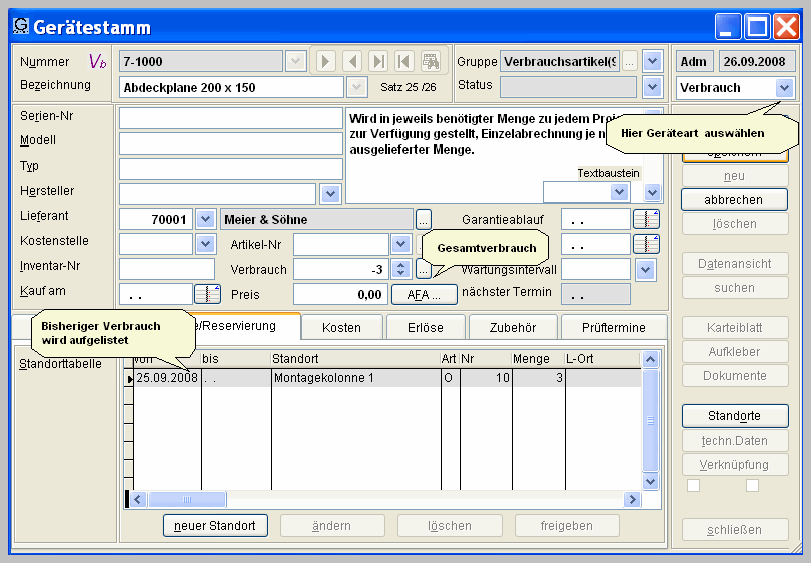Go to previous record arrow
Screen dimensions: 811x563
click(x=352, y=61)
